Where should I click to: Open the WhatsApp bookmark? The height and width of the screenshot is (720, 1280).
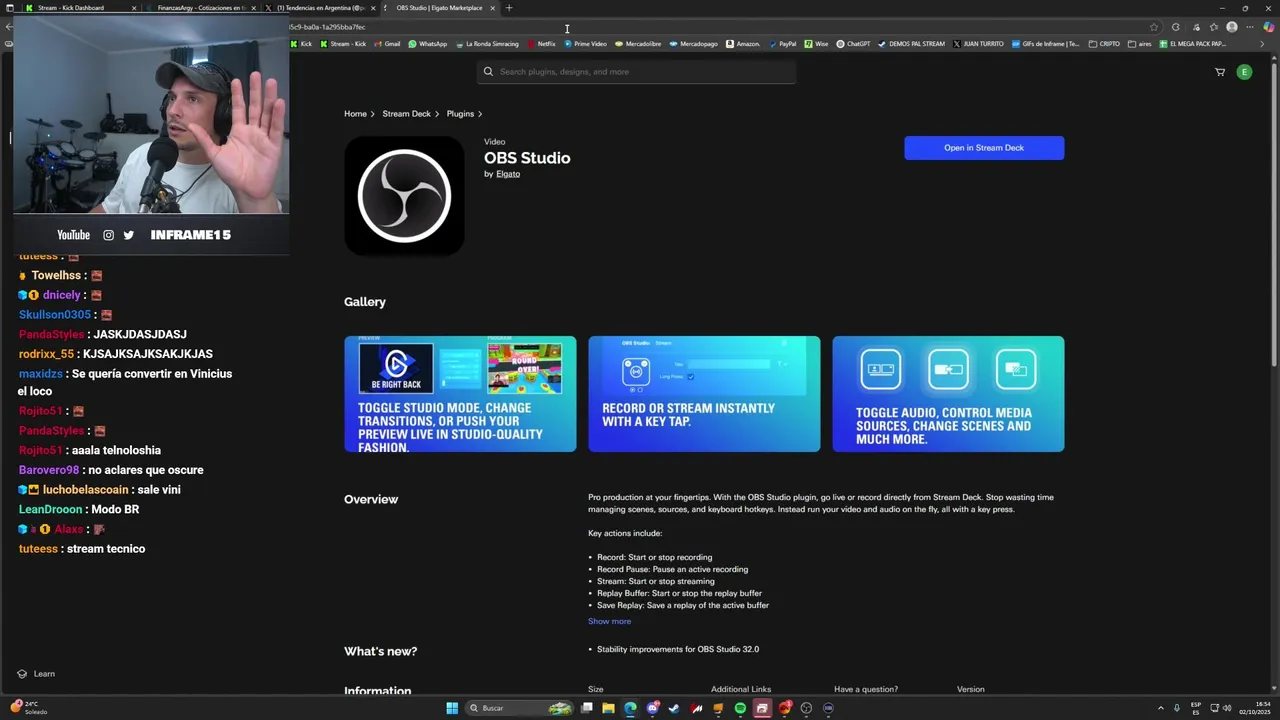coord(428,44)
